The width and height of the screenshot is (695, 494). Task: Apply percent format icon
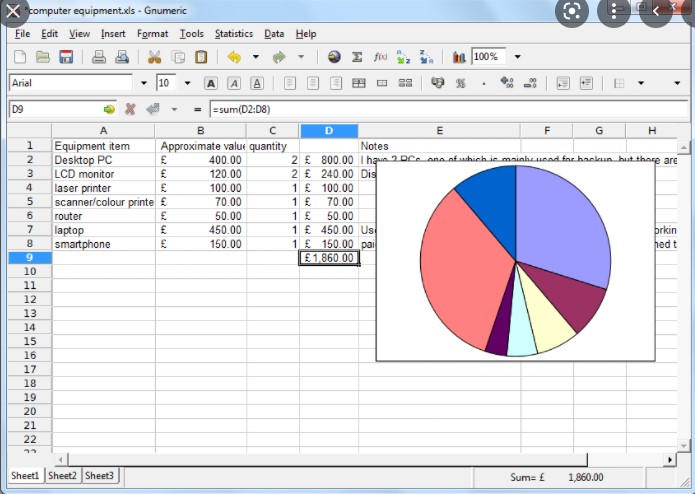tap(461, 83)
